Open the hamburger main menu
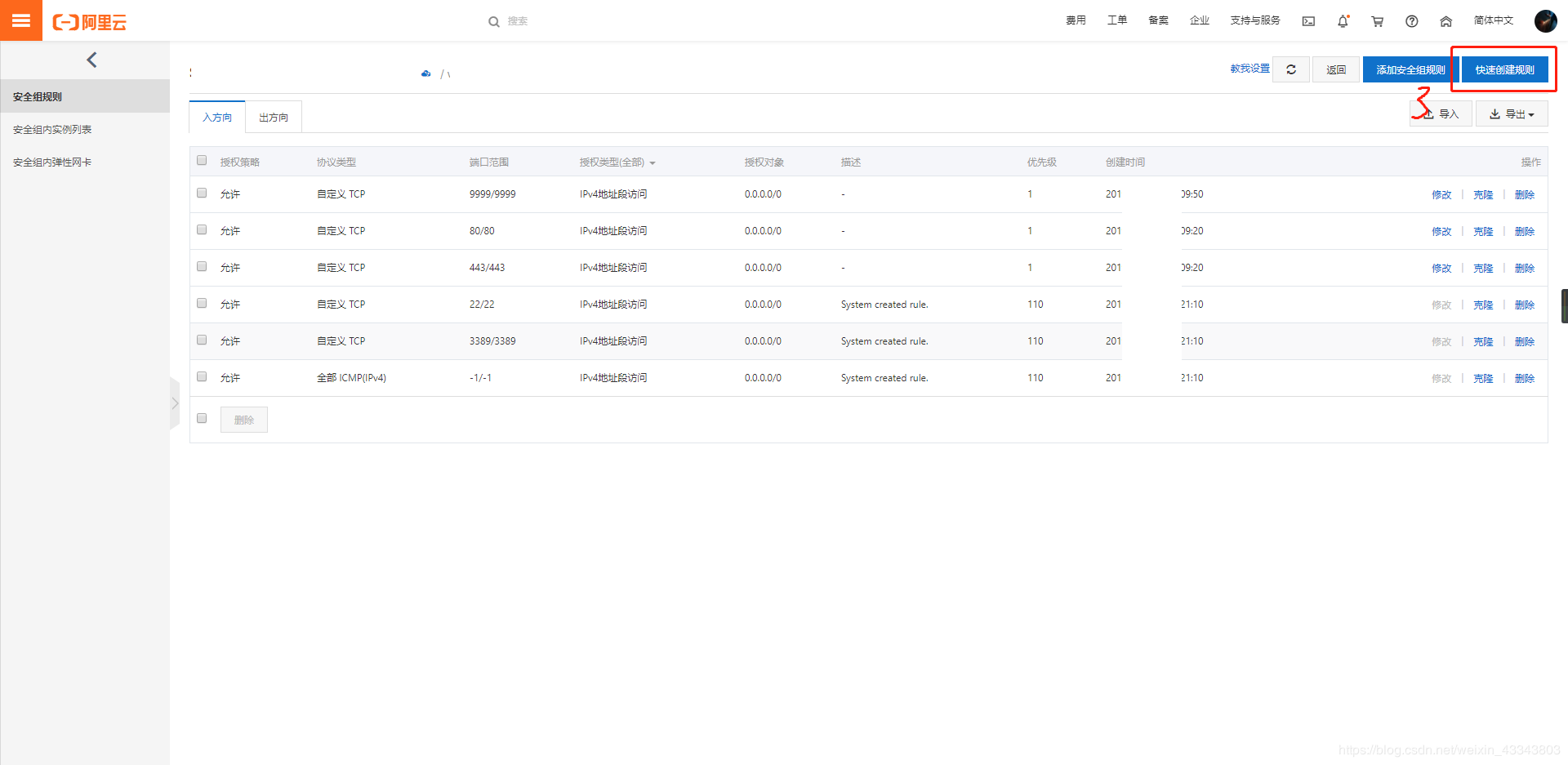 click(21, 20)
